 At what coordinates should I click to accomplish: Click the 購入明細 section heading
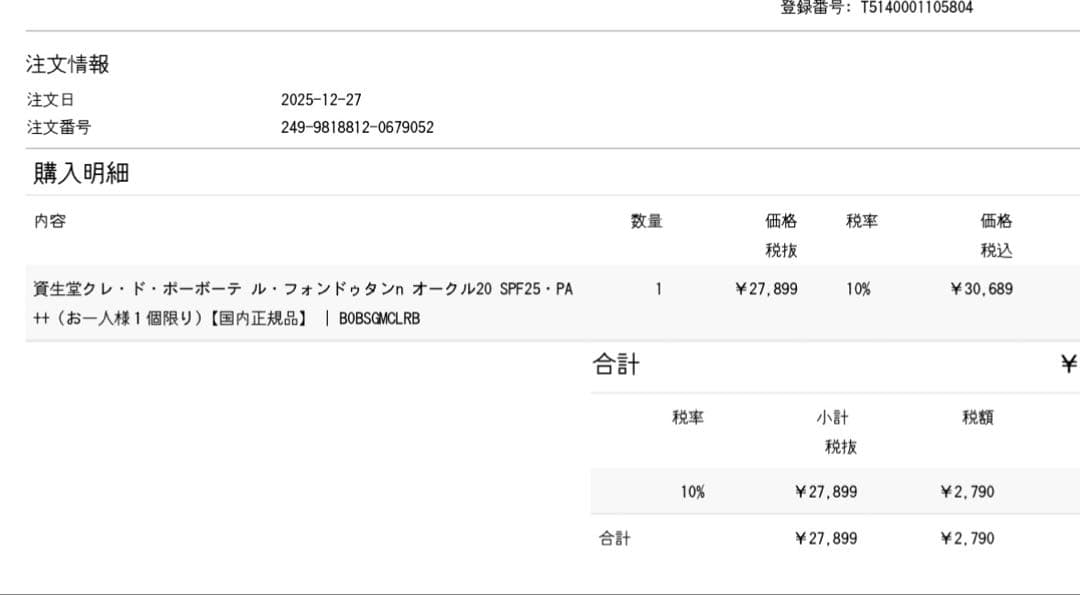point(81,173)
